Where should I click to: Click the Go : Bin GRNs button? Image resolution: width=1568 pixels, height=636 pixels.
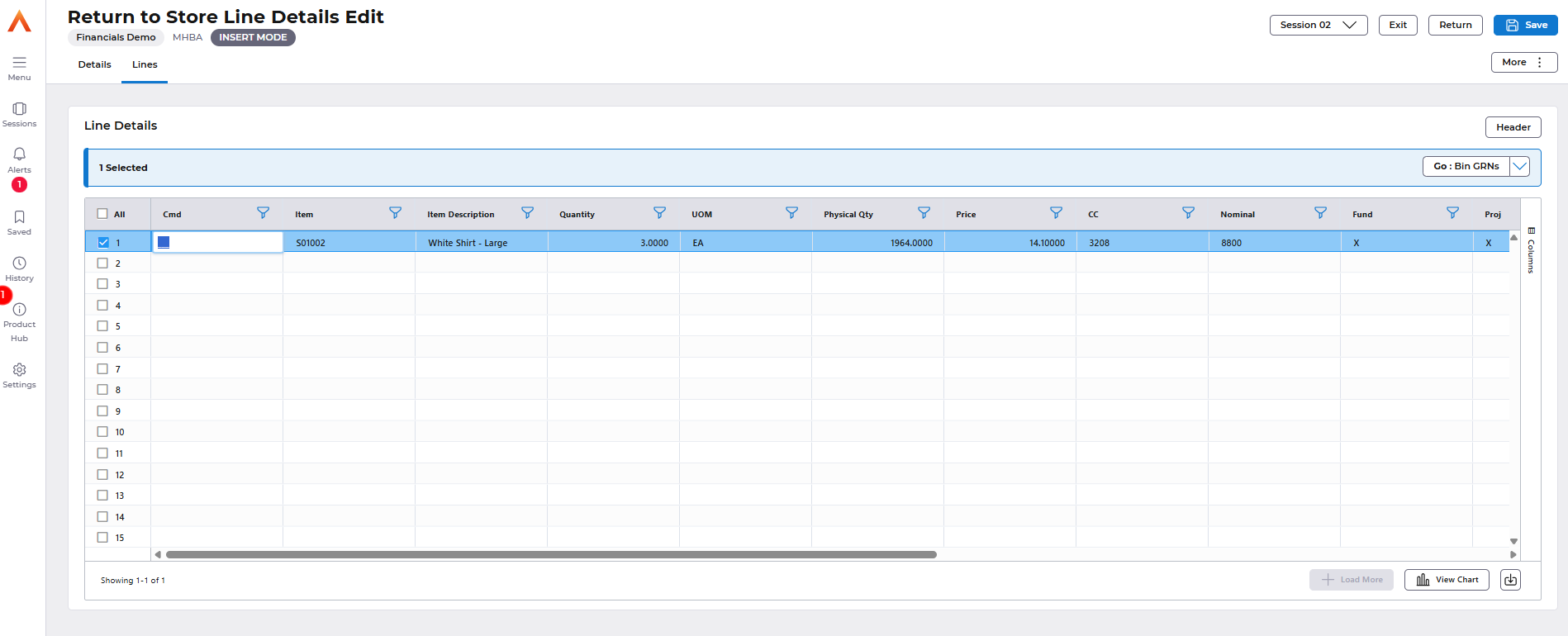tap(1466, 166)
